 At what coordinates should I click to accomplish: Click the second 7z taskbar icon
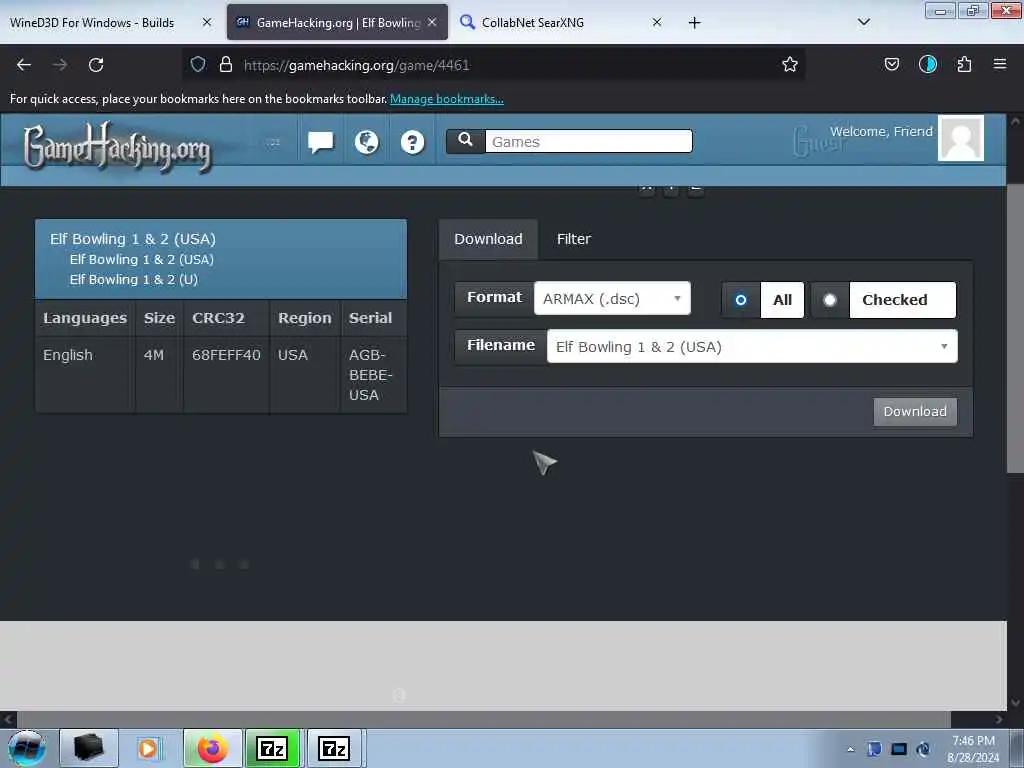click(x=334, y=748)
